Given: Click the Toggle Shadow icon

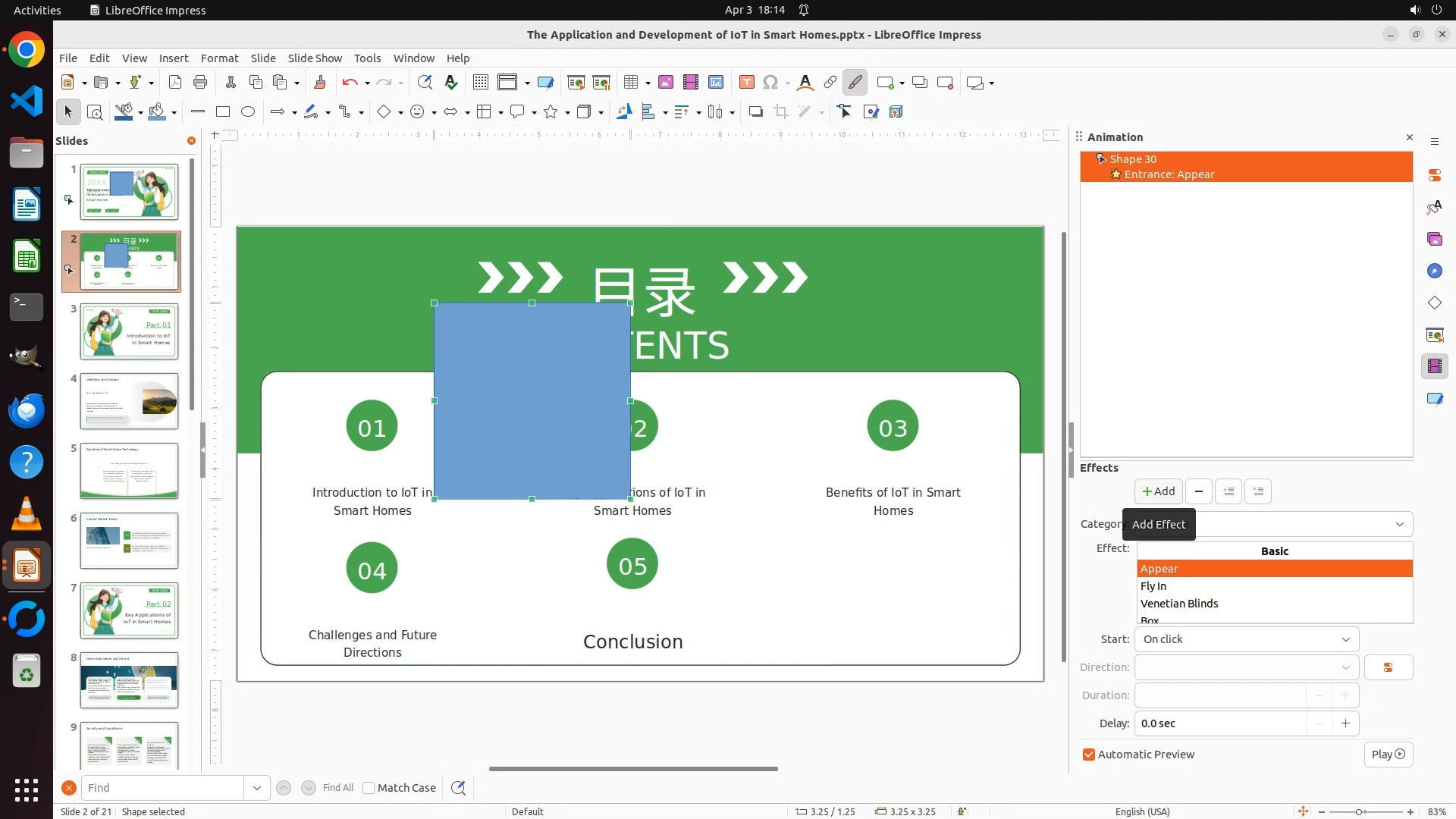Looking at the screenshot, I should (755, 111).
